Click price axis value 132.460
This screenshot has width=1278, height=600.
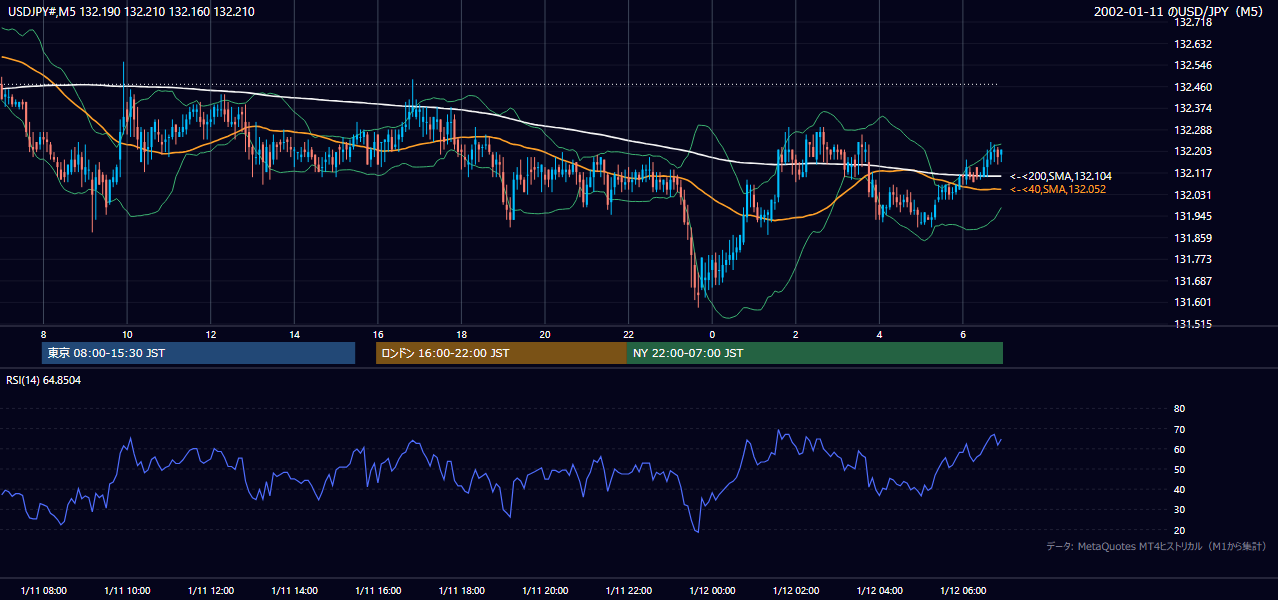(x=1192, y=87)
